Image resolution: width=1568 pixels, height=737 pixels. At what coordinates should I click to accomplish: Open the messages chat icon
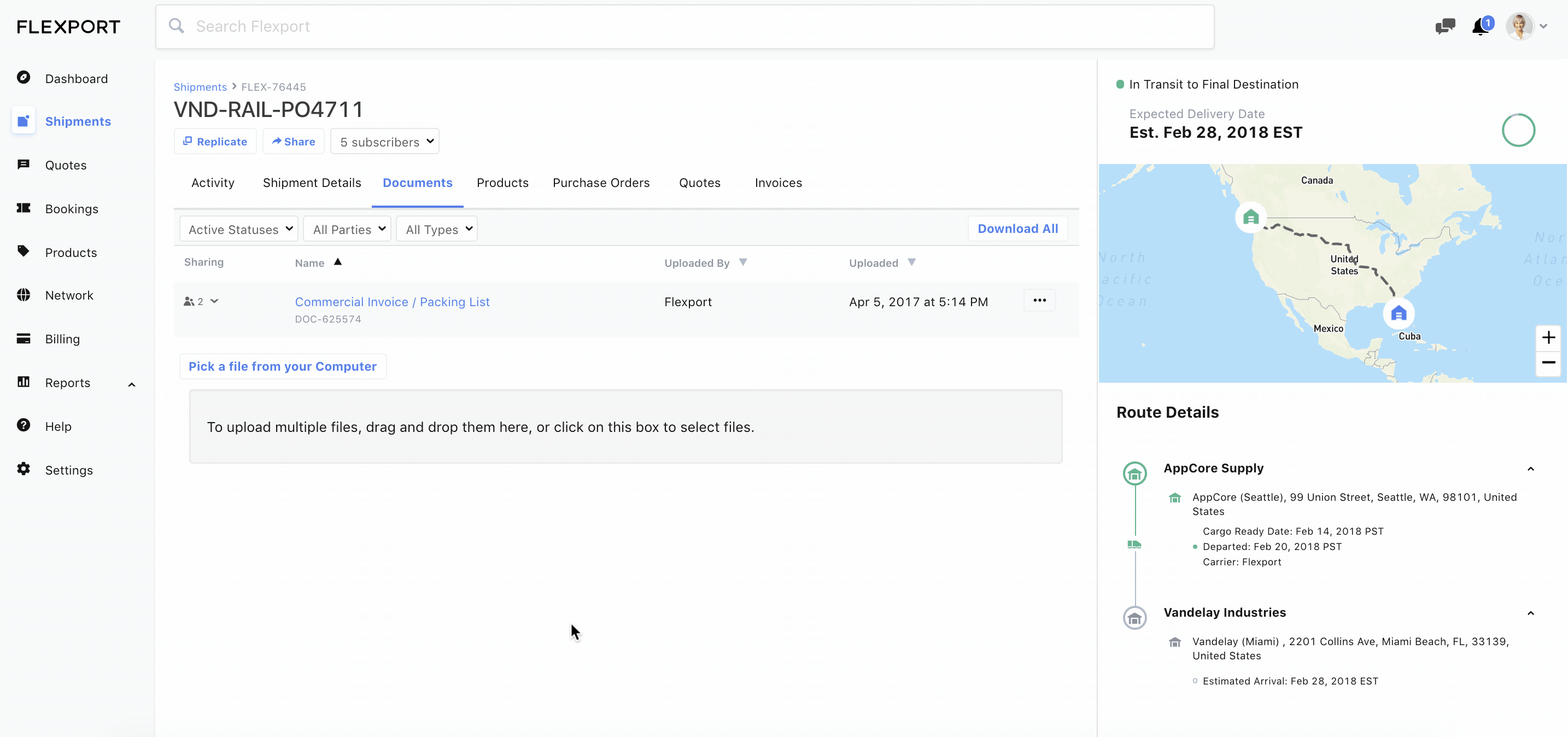coord(1444,26)
